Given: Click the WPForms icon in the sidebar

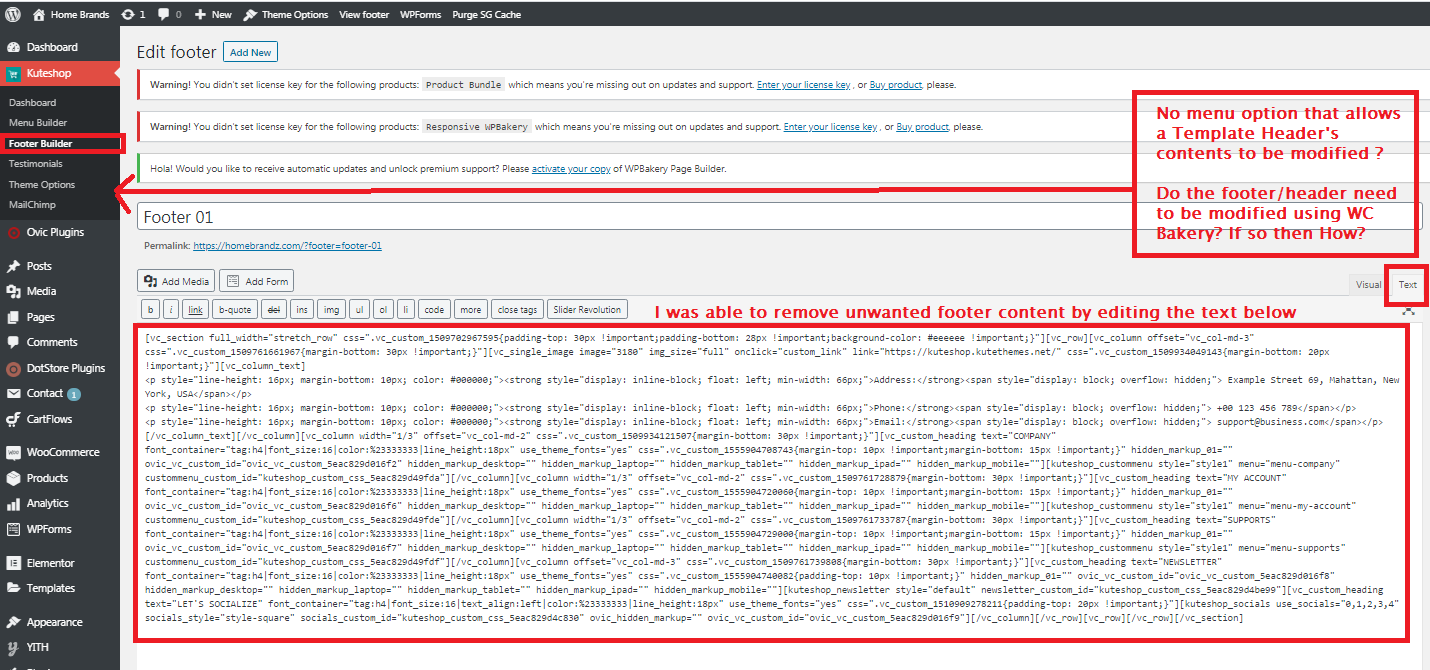Looking at the screenshot, I should point(13,529).
